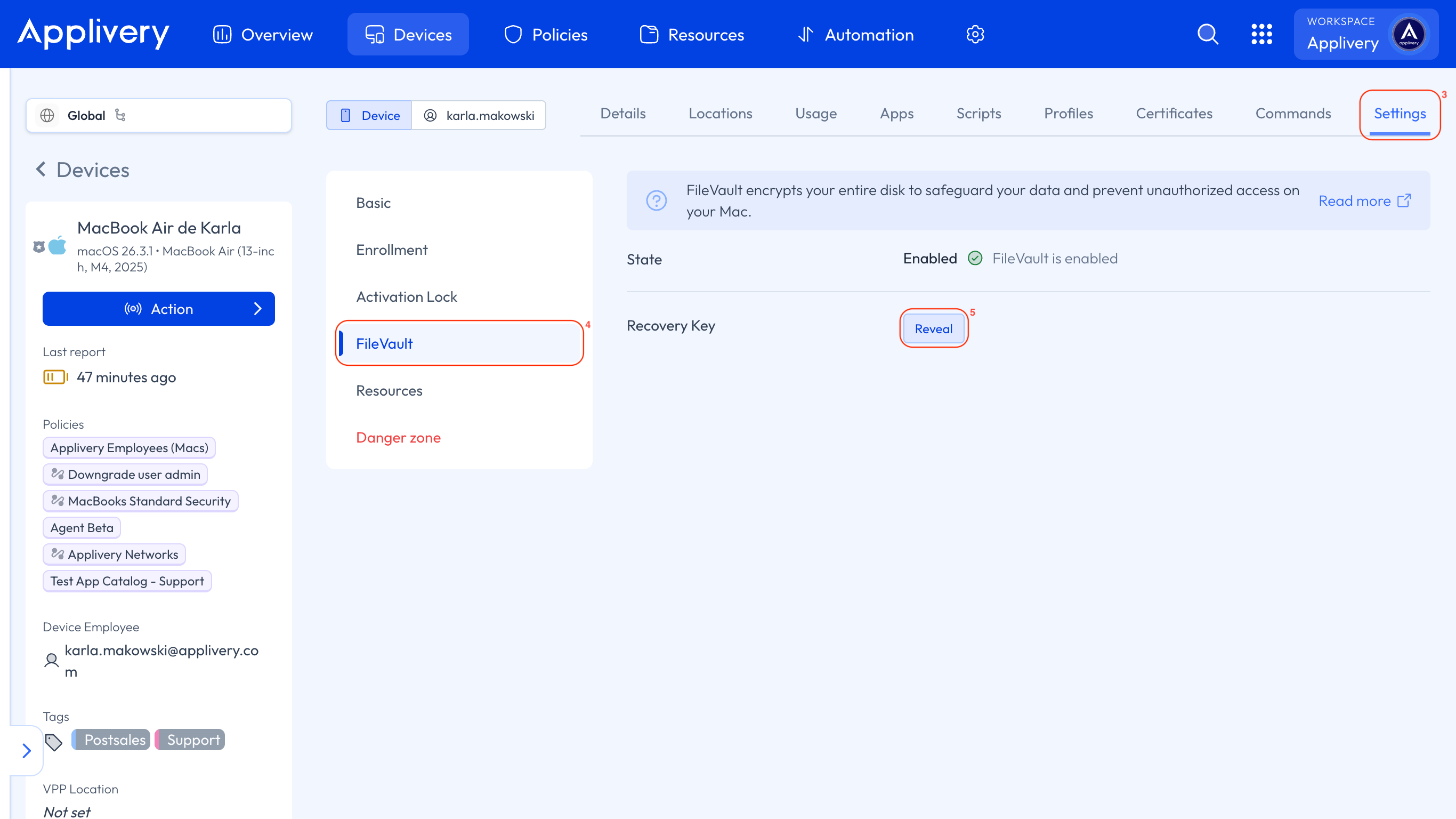The image size is (1456, 819).
Task: Open the Overview section
Action: [x=262, y=35]
